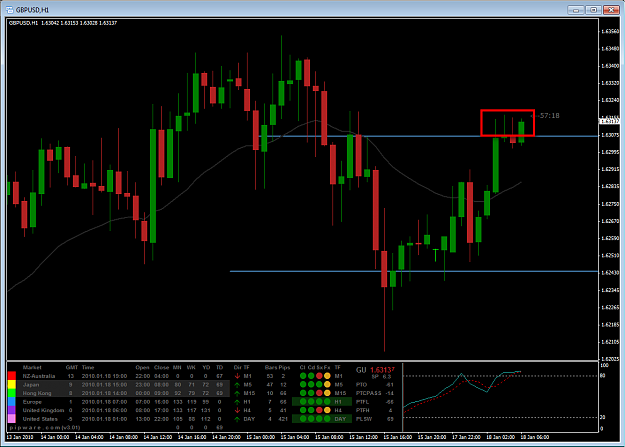Click the red down arrow beside M1
625x447 pixels.
pos(237,376)
